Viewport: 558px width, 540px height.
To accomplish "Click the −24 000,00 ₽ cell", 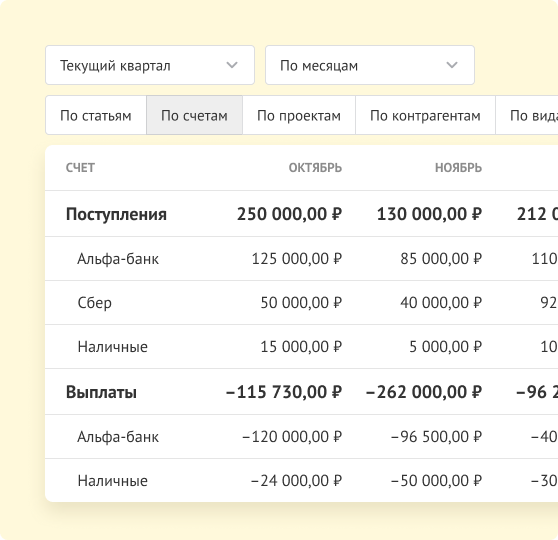I will (x=296, y=481).
